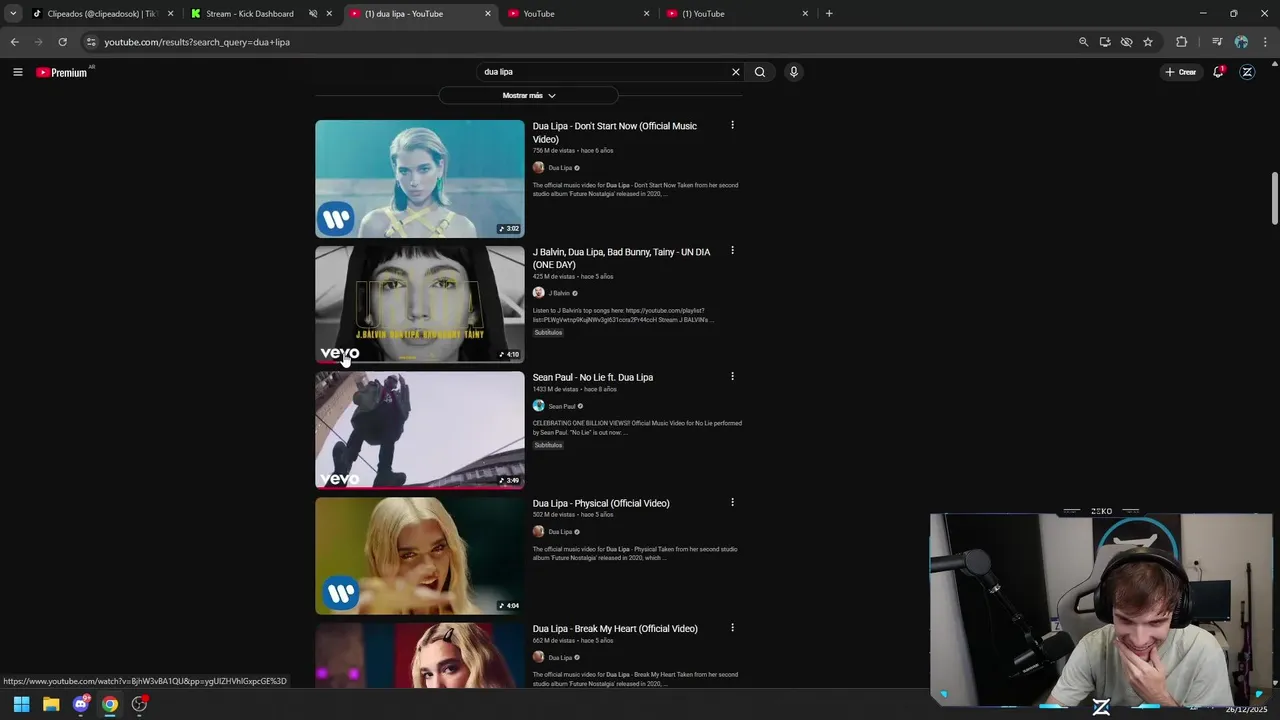View site information icon in address bar

(91, 42)
